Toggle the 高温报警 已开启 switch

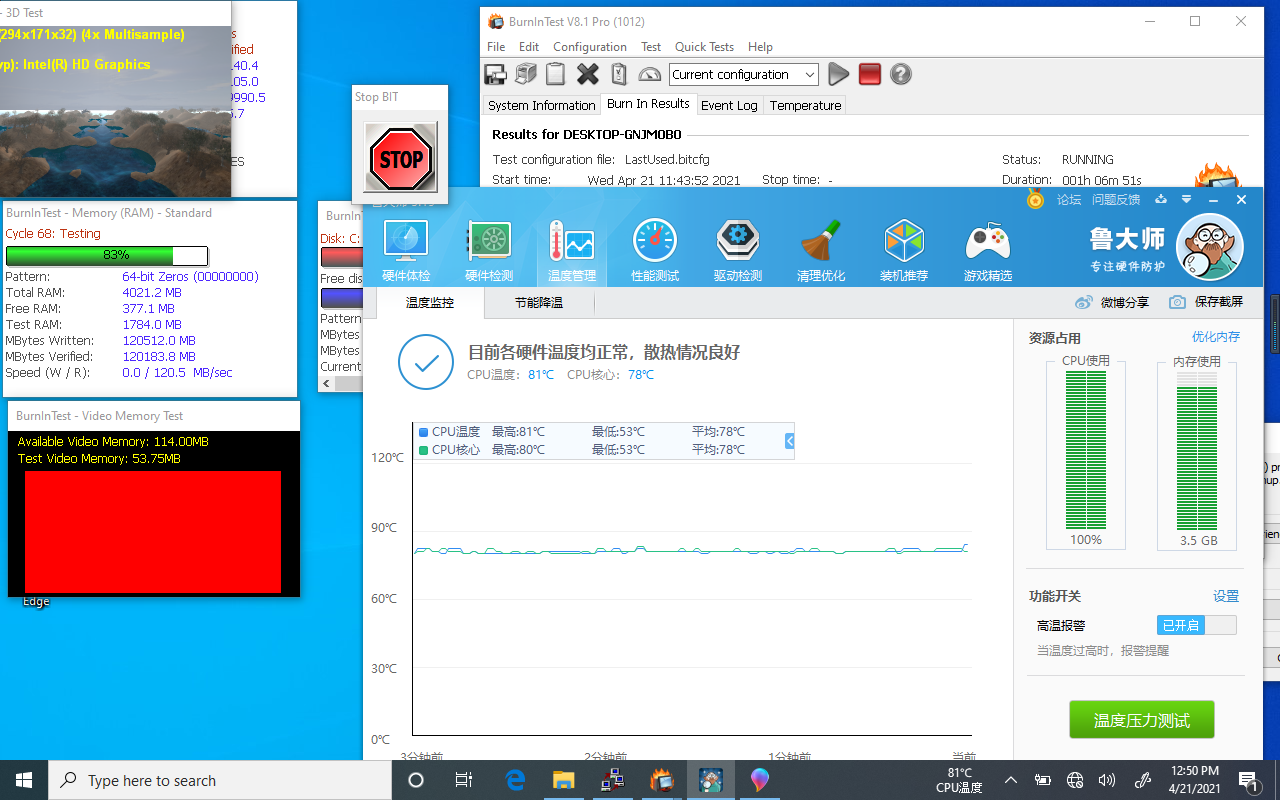[1196, 625]
